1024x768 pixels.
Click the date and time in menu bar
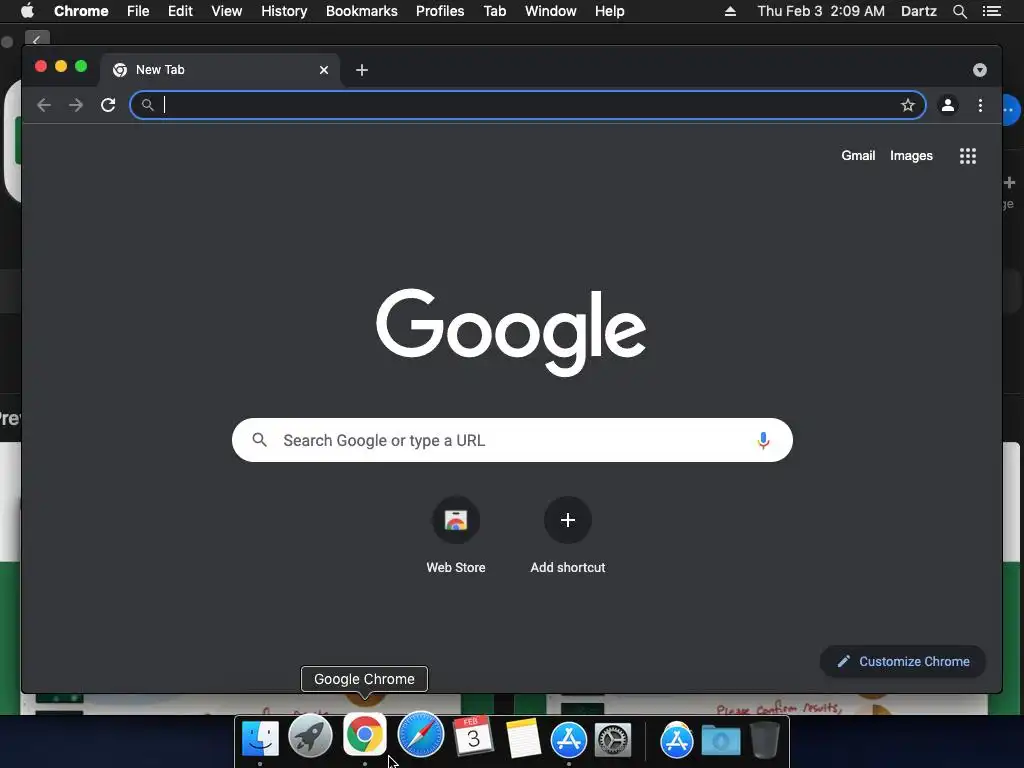point(821,11)
